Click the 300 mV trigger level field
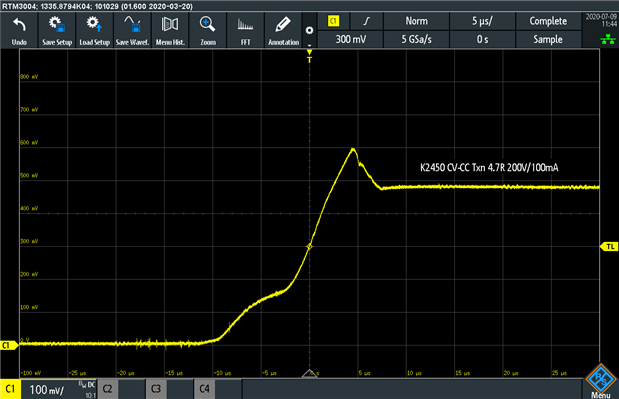The image size is (619, 399). coord(351,39)
